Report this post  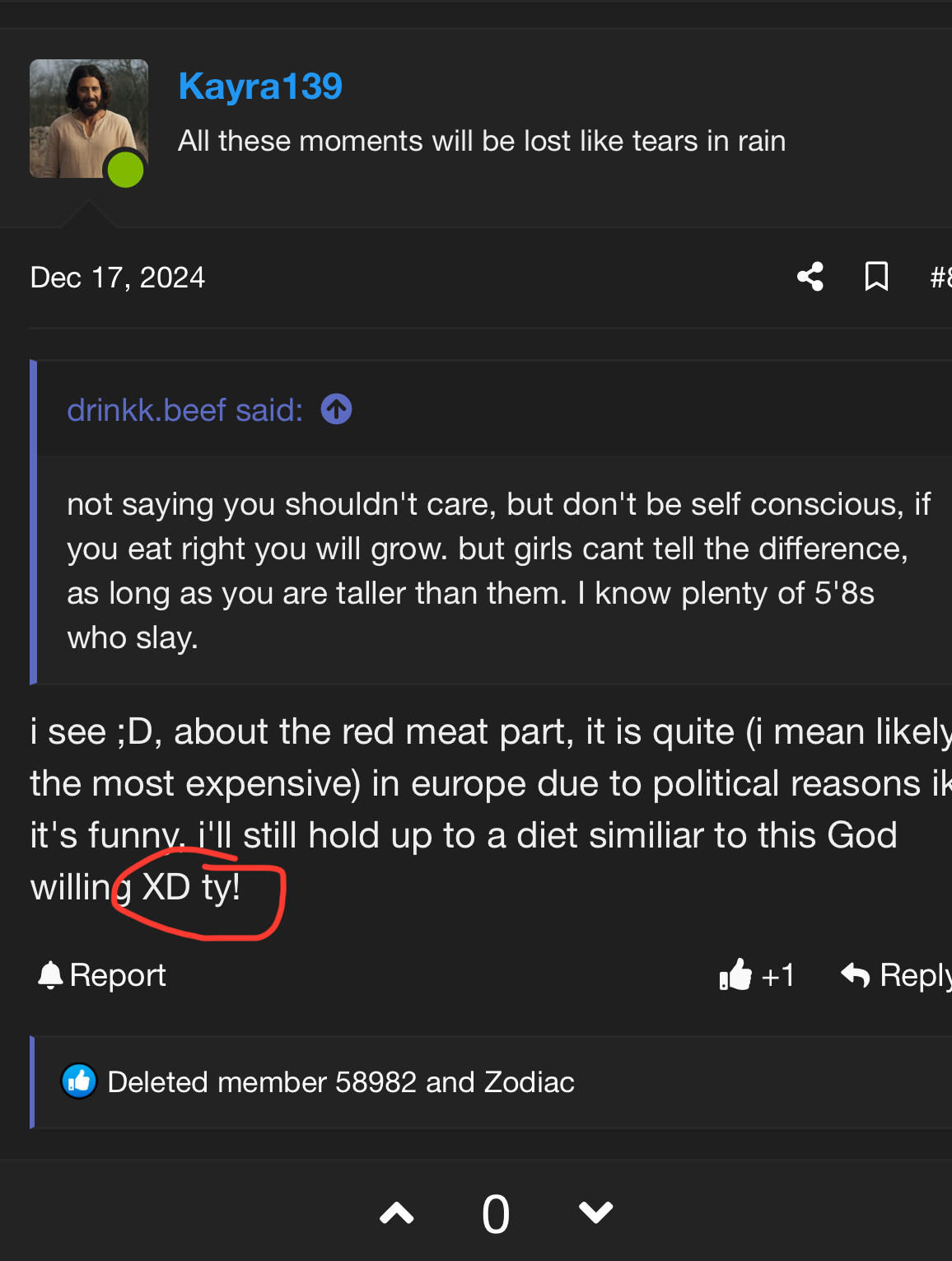point(102,975)
